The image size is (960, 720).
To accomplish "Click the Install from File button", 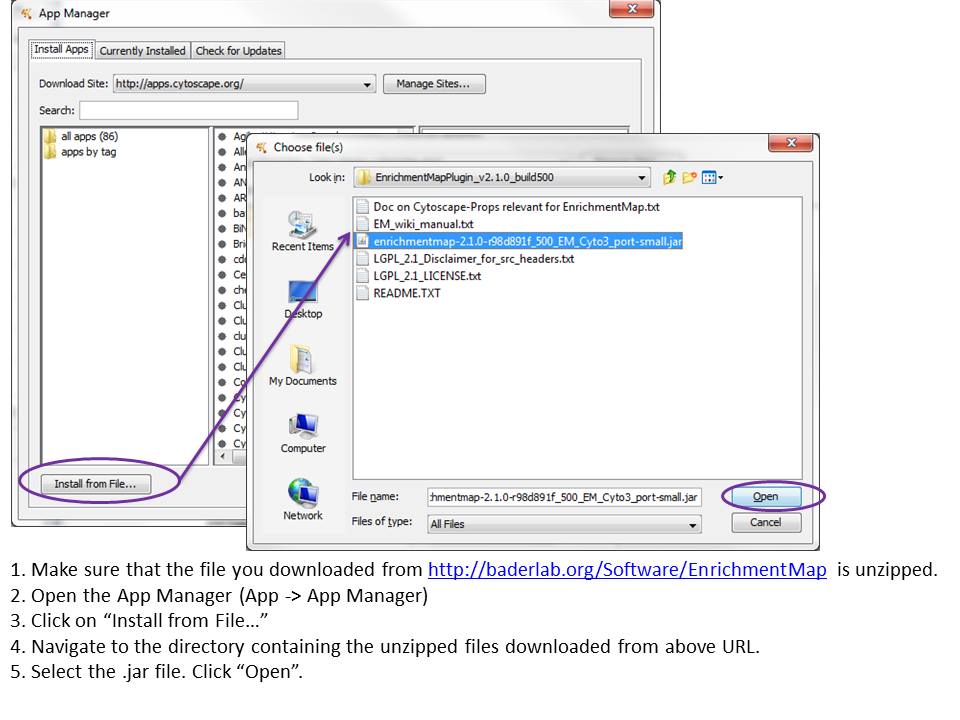I will click(x=95, y=484).
